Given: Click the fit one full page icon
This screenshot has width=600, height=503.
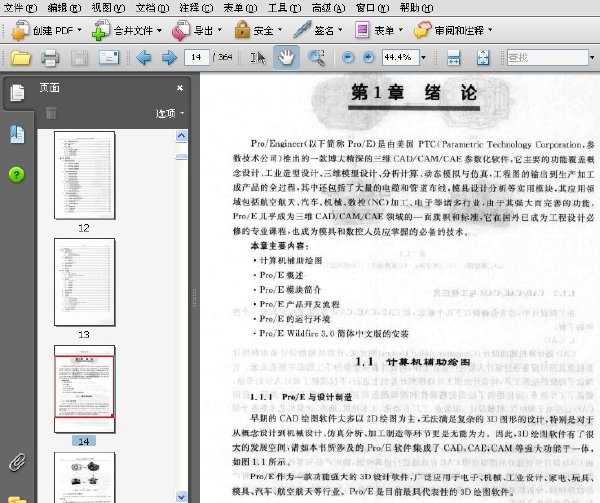Looking at the screenshot, I should point(483,58).
